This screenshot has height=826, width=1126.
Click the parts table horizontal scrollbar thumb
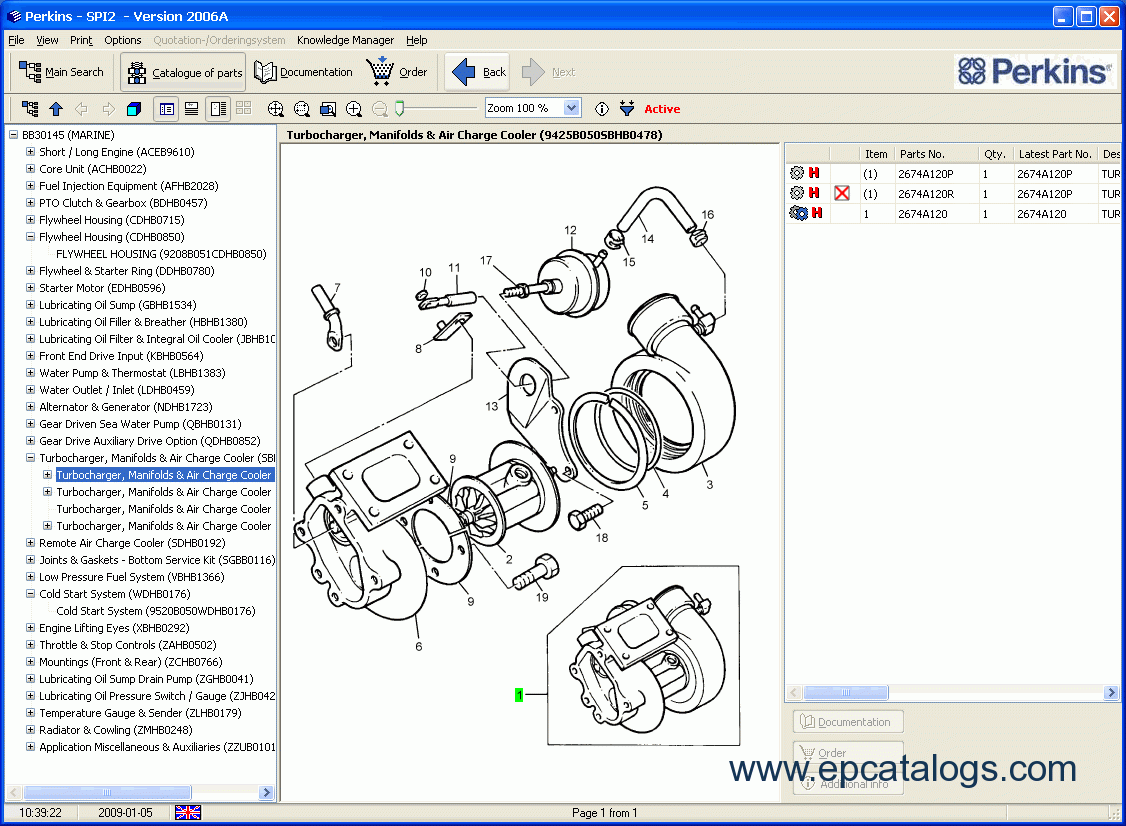click(x=846, y=692)
